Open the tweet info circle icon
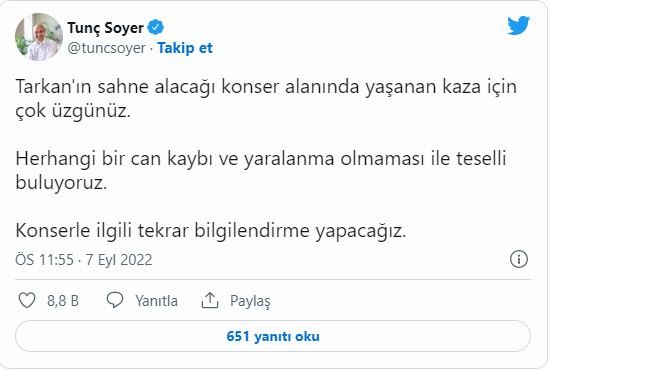 coord(519,259)
